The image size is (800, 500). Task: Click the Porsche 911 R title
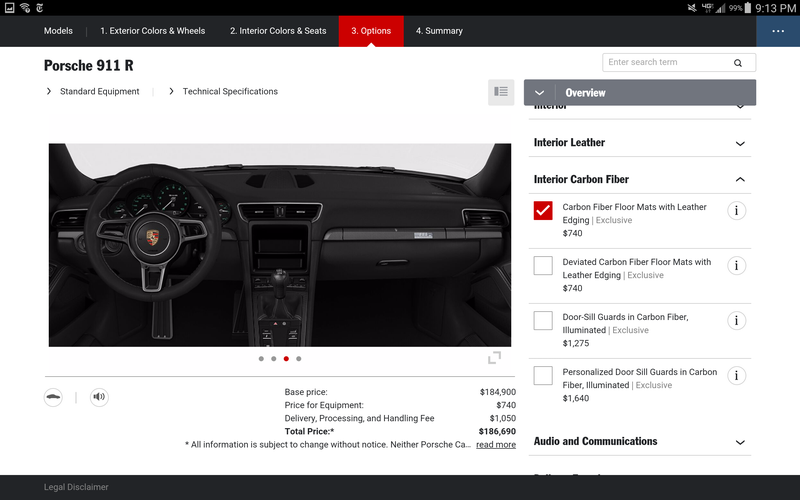point(89,66)
